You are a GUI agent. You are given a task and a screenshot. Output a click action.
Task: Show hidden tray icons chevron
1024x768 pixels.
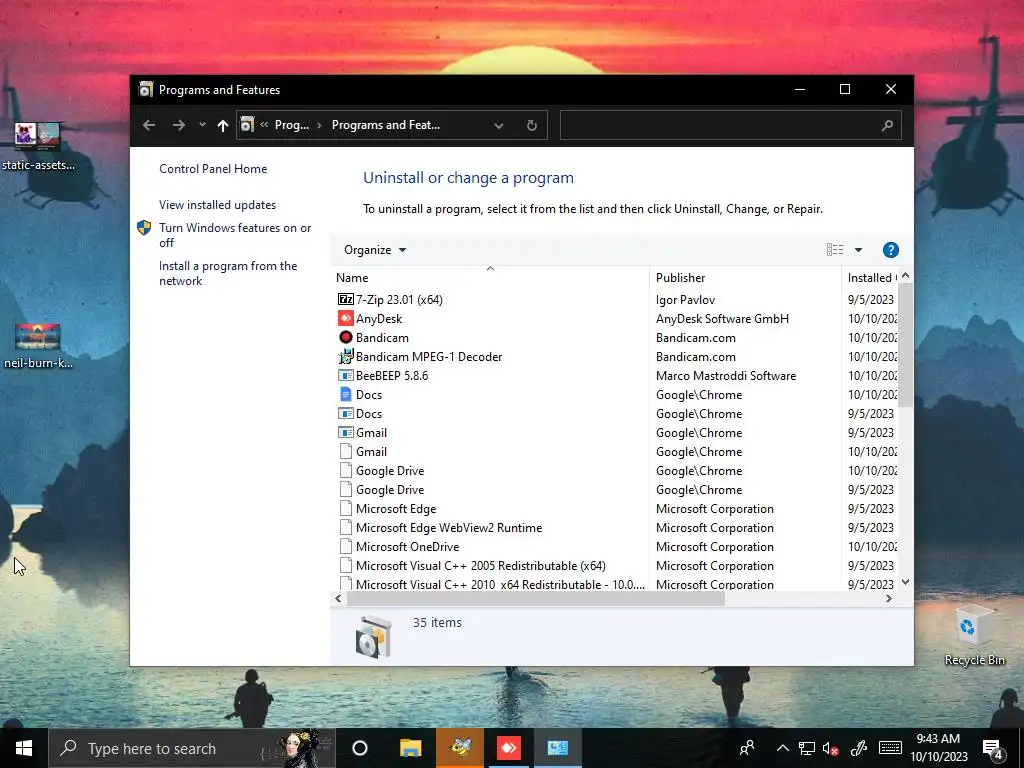pos(782,748)
